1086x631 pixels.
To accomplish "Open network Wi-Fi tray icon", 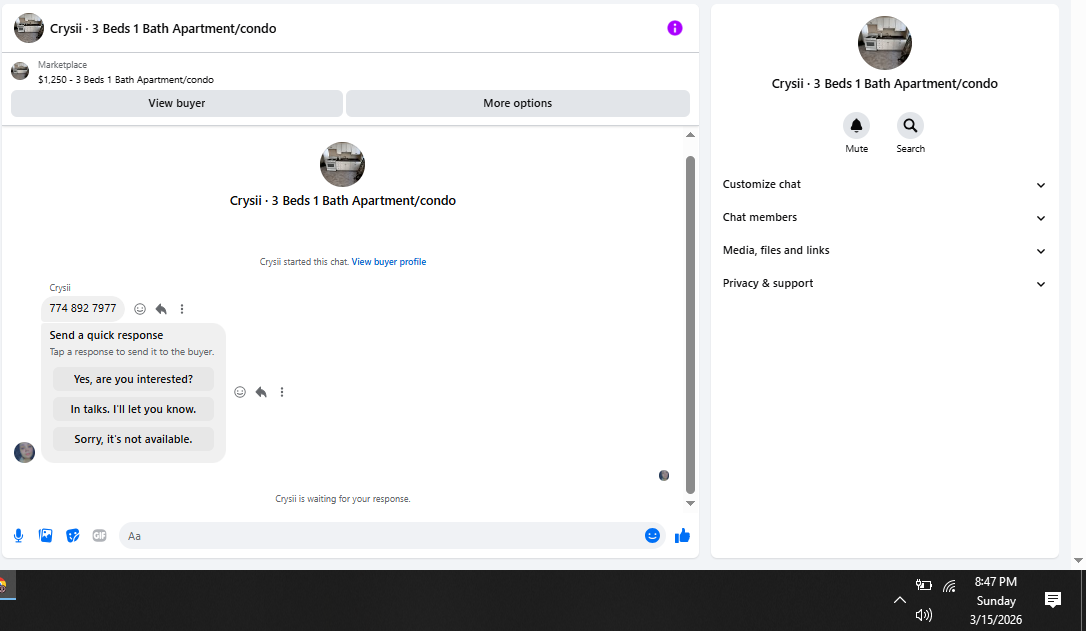I will coord(949,586).
